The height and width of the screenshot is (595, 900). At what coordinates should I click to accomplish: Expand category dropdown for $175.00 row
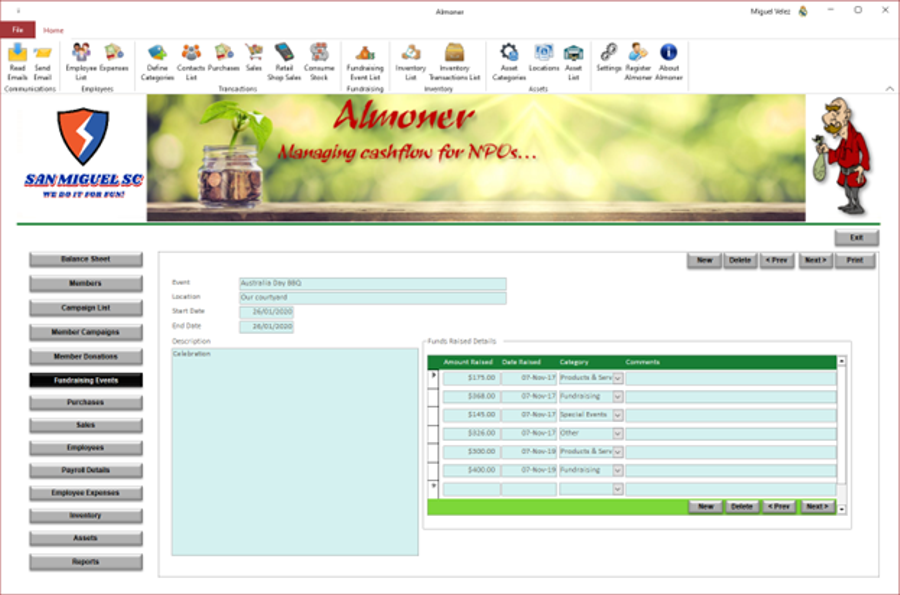(x=618, y=378)
